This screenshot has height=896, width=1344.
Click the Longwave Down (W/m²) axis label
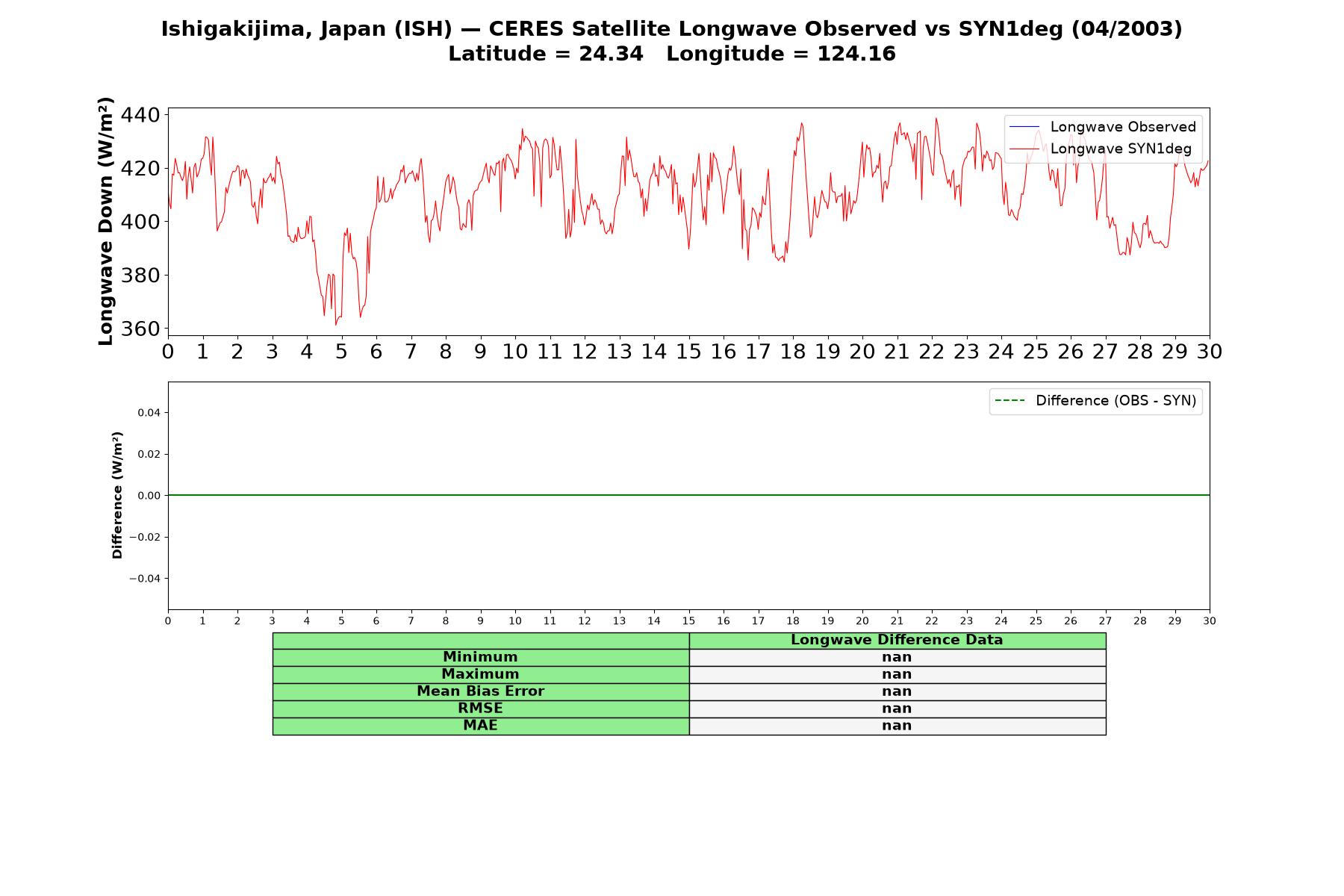click(x=106, y=221)
